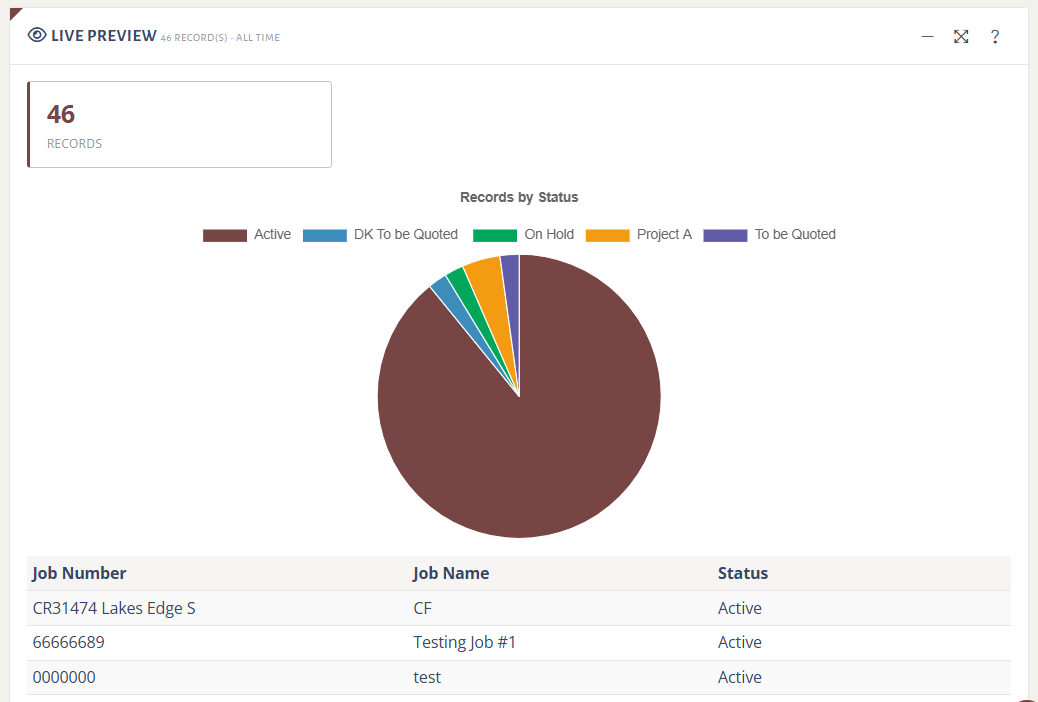1038x702 pixels.
Task: Toggle Project A legend entry
Action: coord(639,234)
